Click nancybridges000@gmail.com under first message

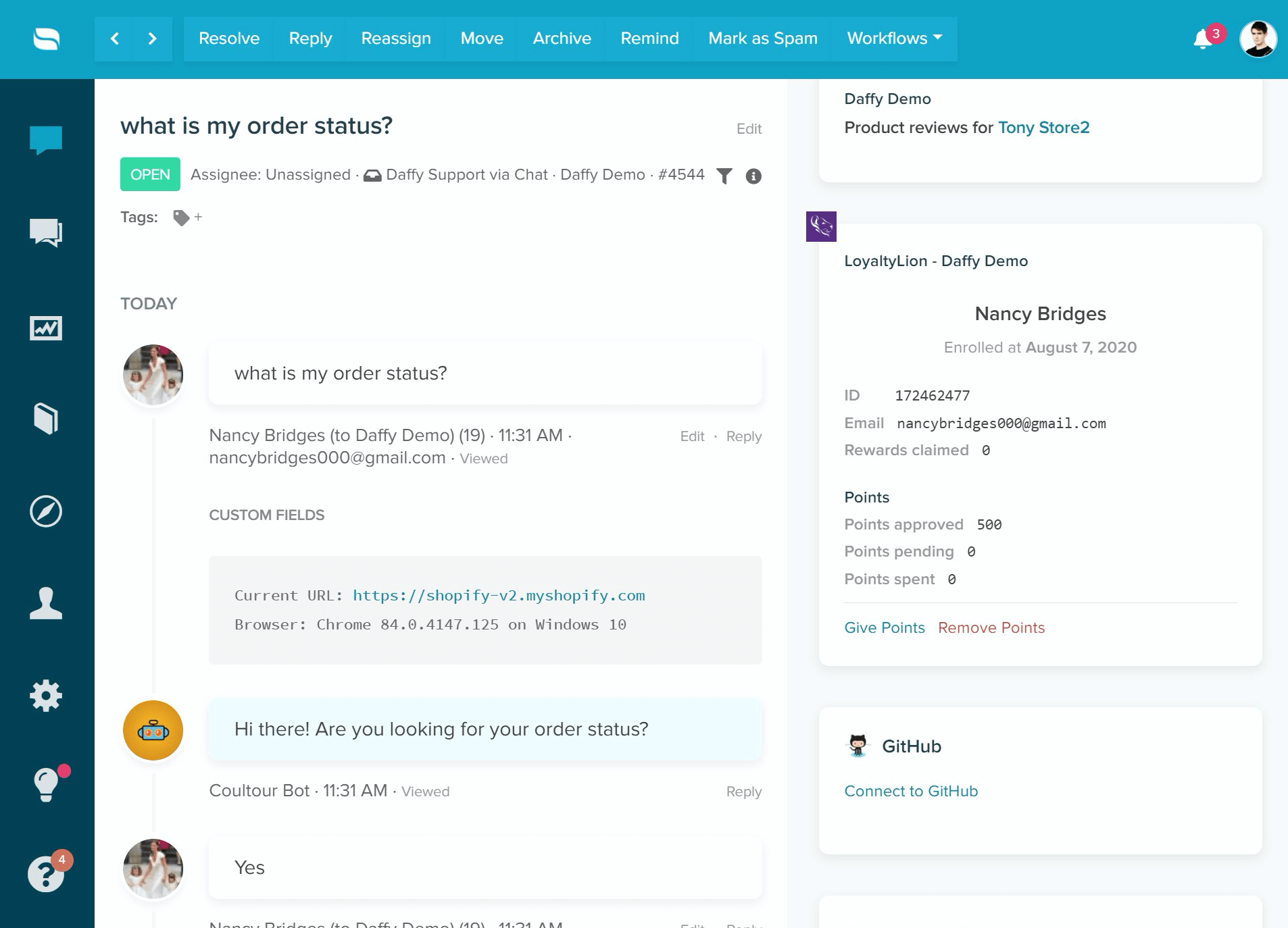(327, 458)
